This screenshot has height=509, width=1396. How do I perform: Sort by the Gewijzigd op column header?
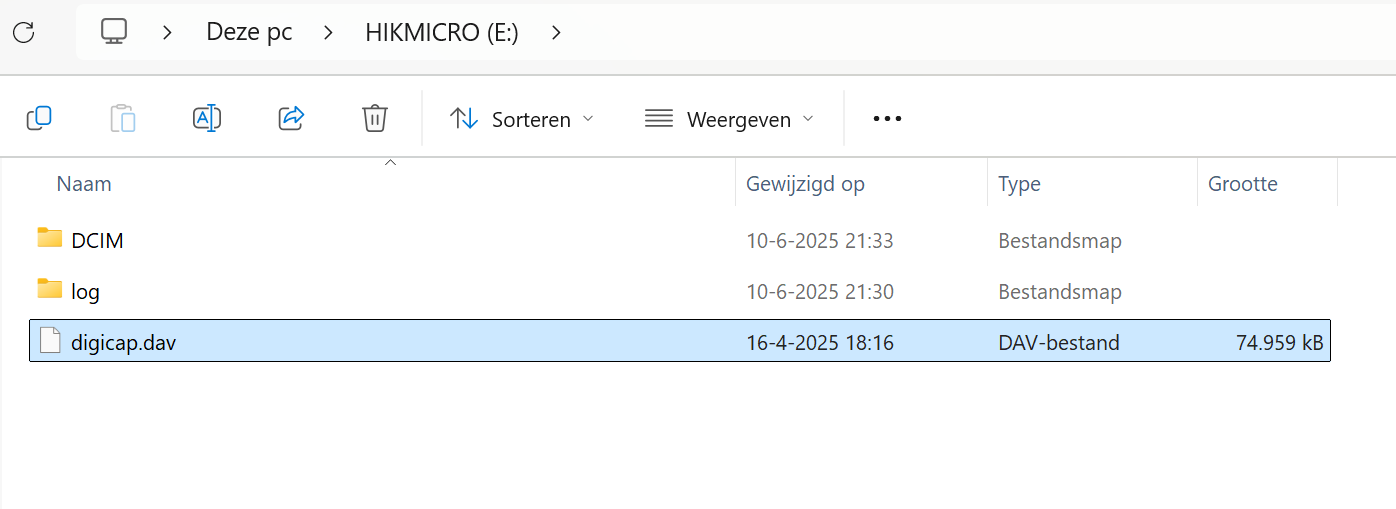pyautogui.click(x=805, y=184)
